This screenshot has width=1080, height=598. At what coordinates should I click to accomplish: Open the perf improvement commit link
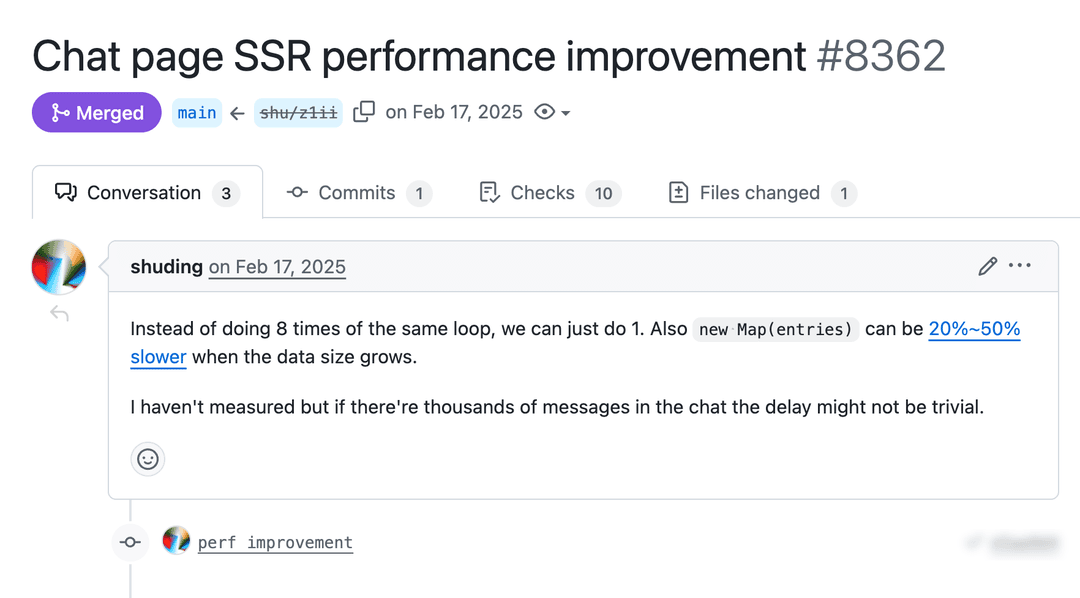[x=275, y=543]
